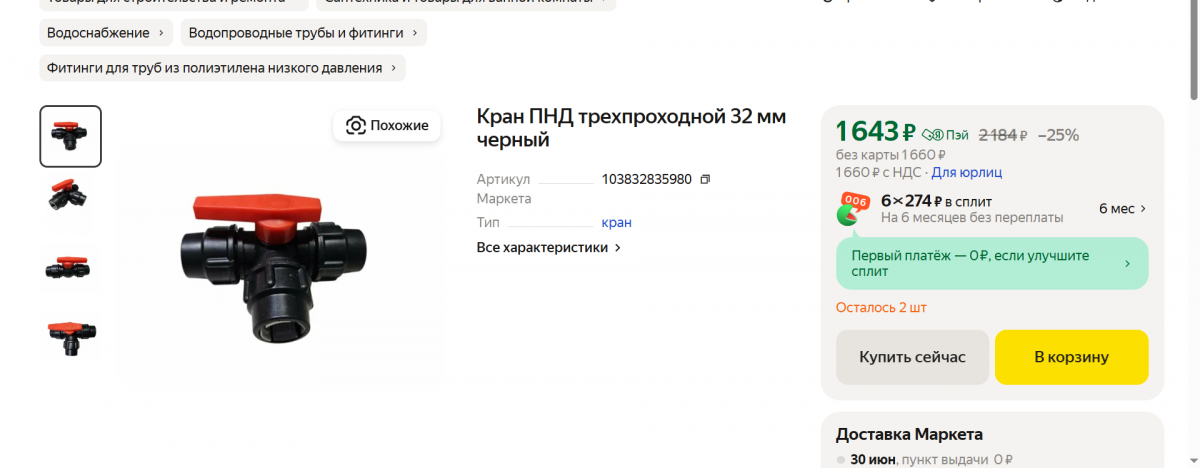Select the first product thumbnail
1200x468 pixels.
point(71,136)
